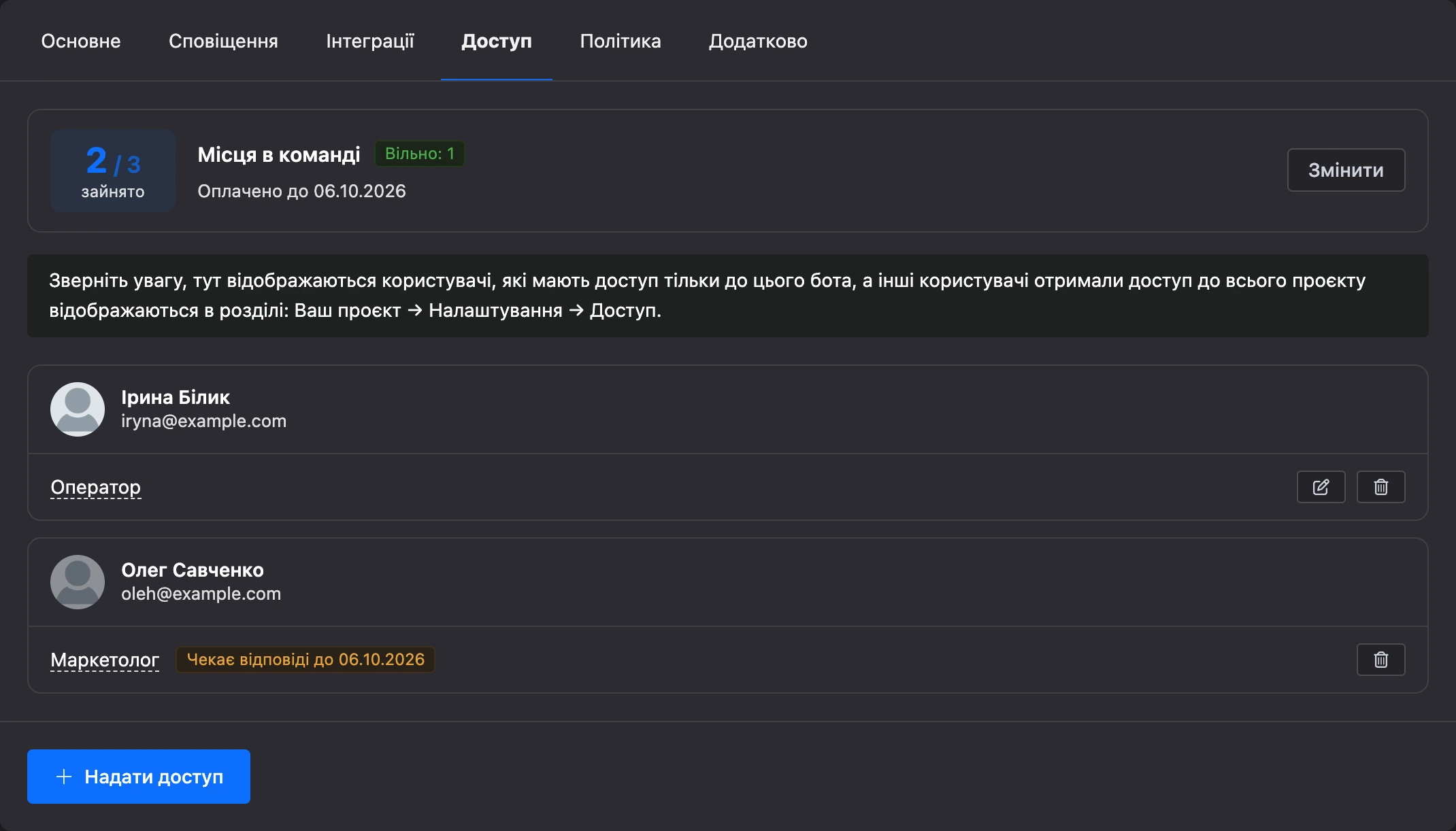Open the Політика tab

pos(621,41)
